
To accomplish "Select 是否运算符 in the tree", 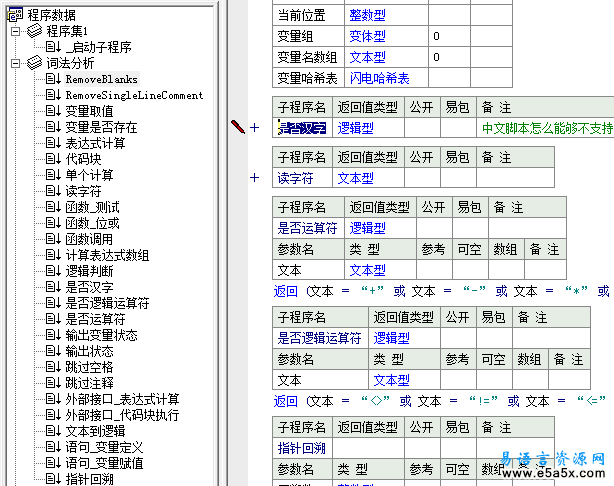I will [x=95, y=319].
